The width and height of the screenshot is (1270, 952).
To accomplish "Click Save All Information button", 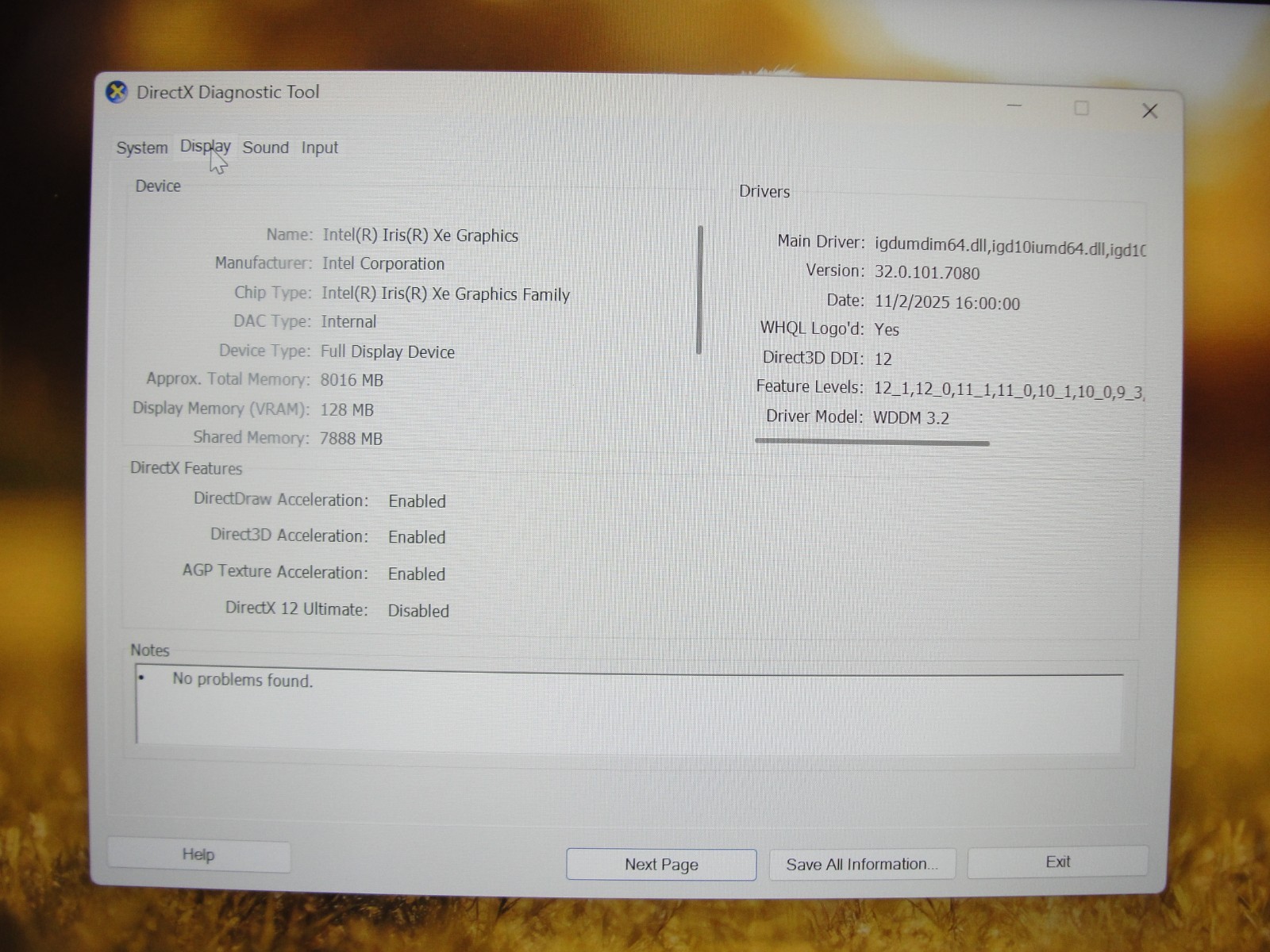I will [862, 864].
